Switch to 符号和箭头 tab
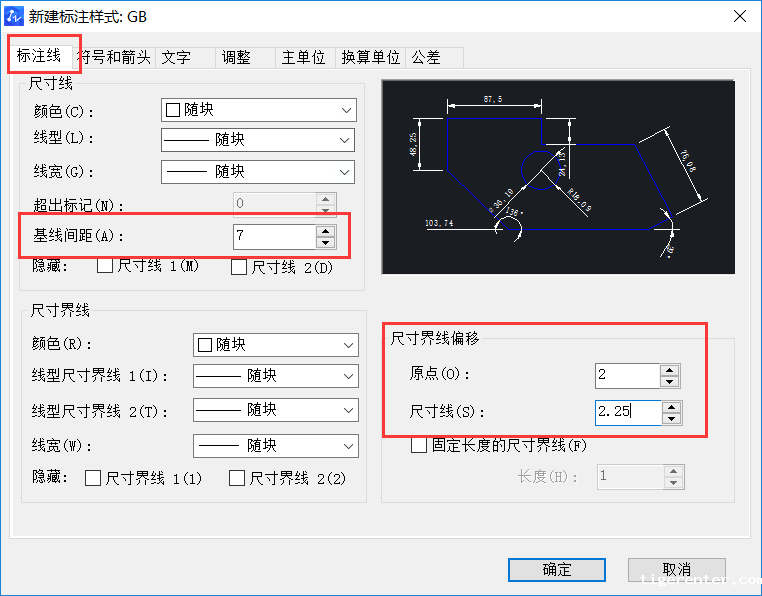The width and height of the screenshot is (762, 596). [x=117, y=57]
